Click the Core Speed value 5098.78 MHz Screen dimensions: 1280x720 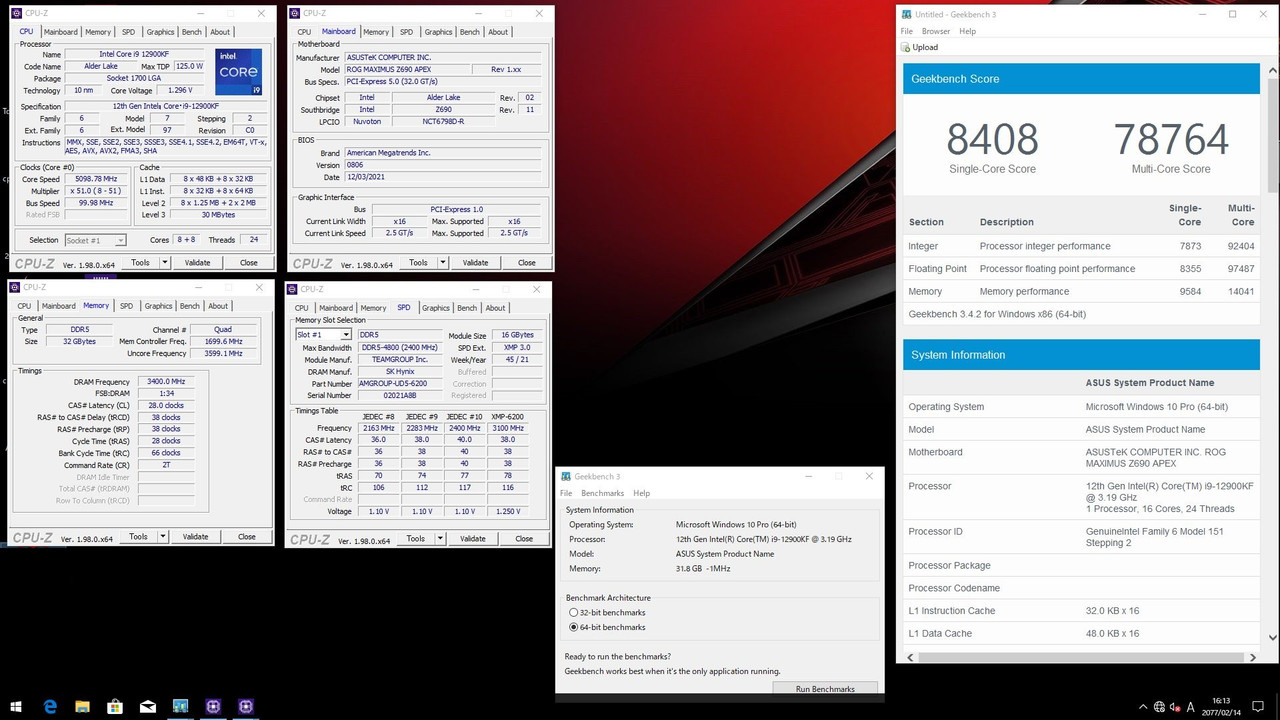(97, 180)
